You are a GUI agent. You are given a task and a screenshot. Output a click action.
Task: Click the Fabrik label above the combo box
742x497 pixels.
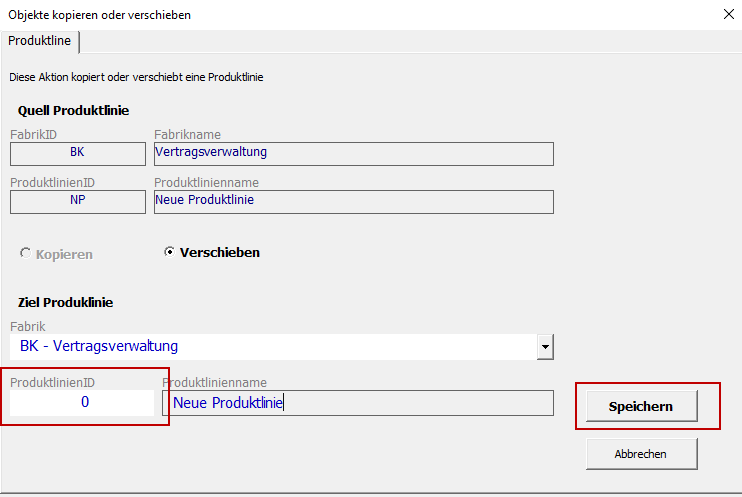[27, 326]
